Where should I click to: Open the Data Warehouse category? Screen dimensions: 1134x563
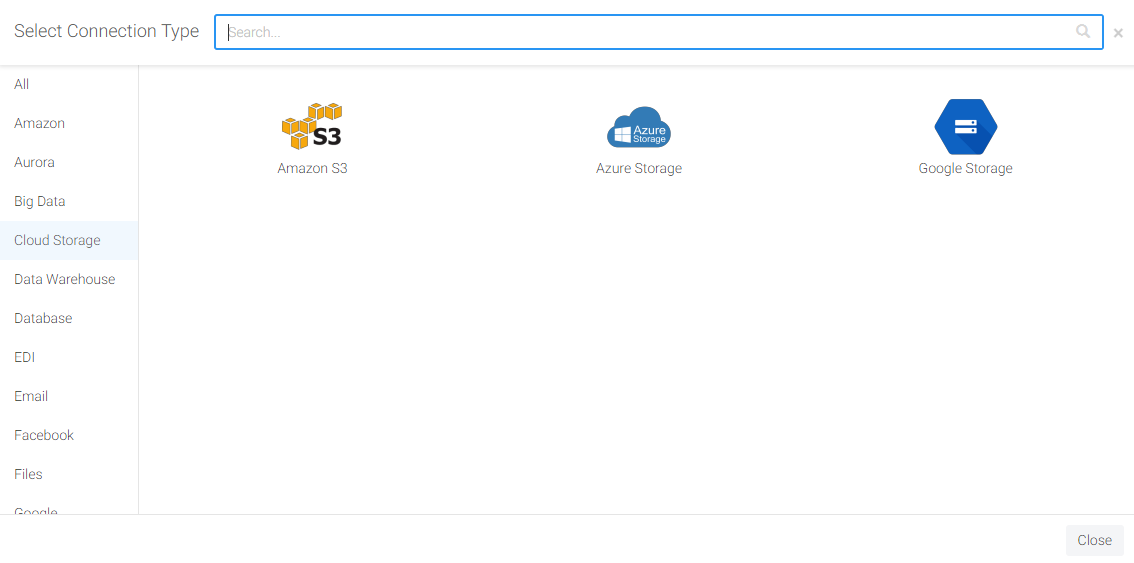coord(69,279)
